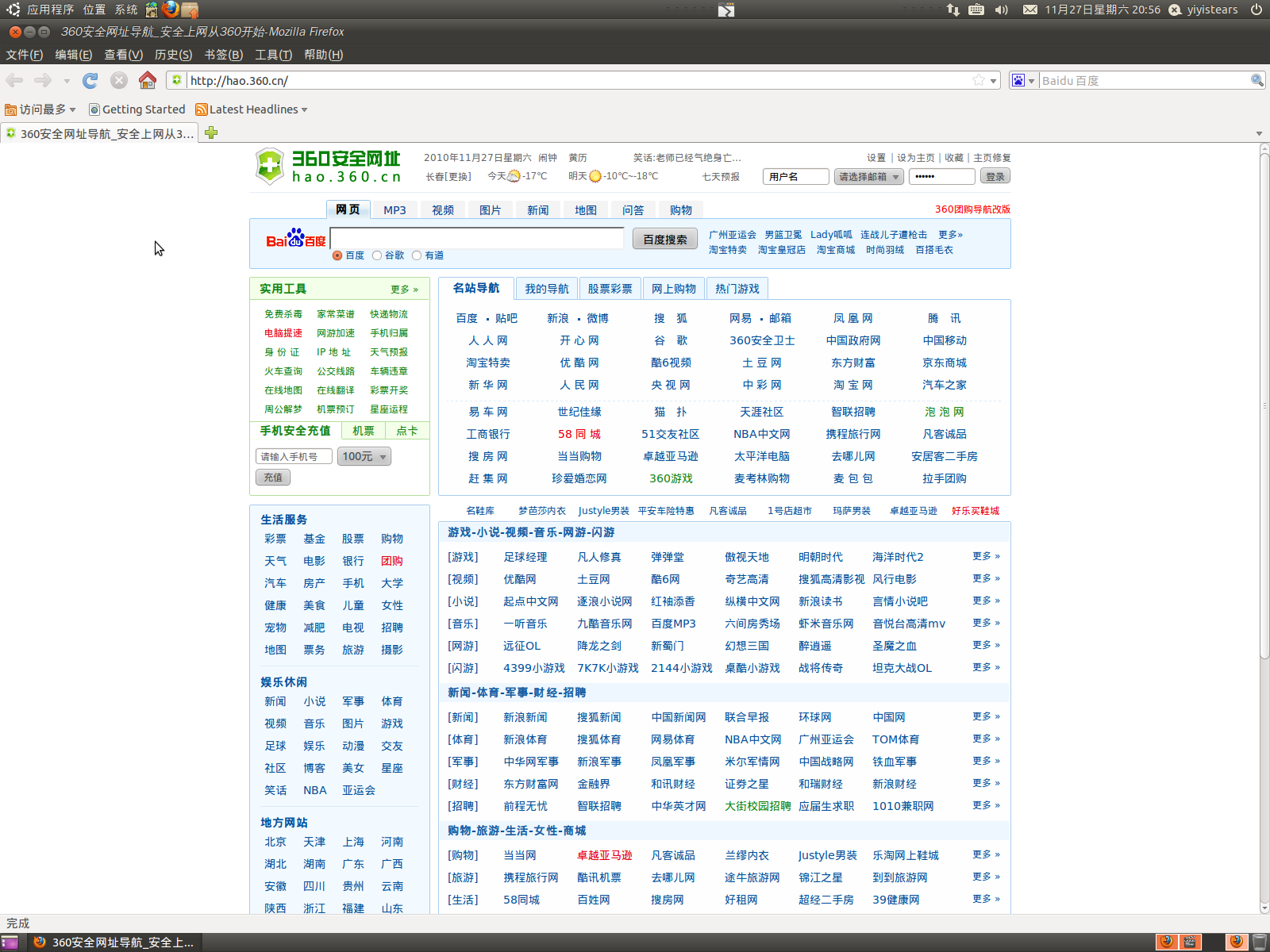Click the show desktop icon in bottom panel

[10, 942]
